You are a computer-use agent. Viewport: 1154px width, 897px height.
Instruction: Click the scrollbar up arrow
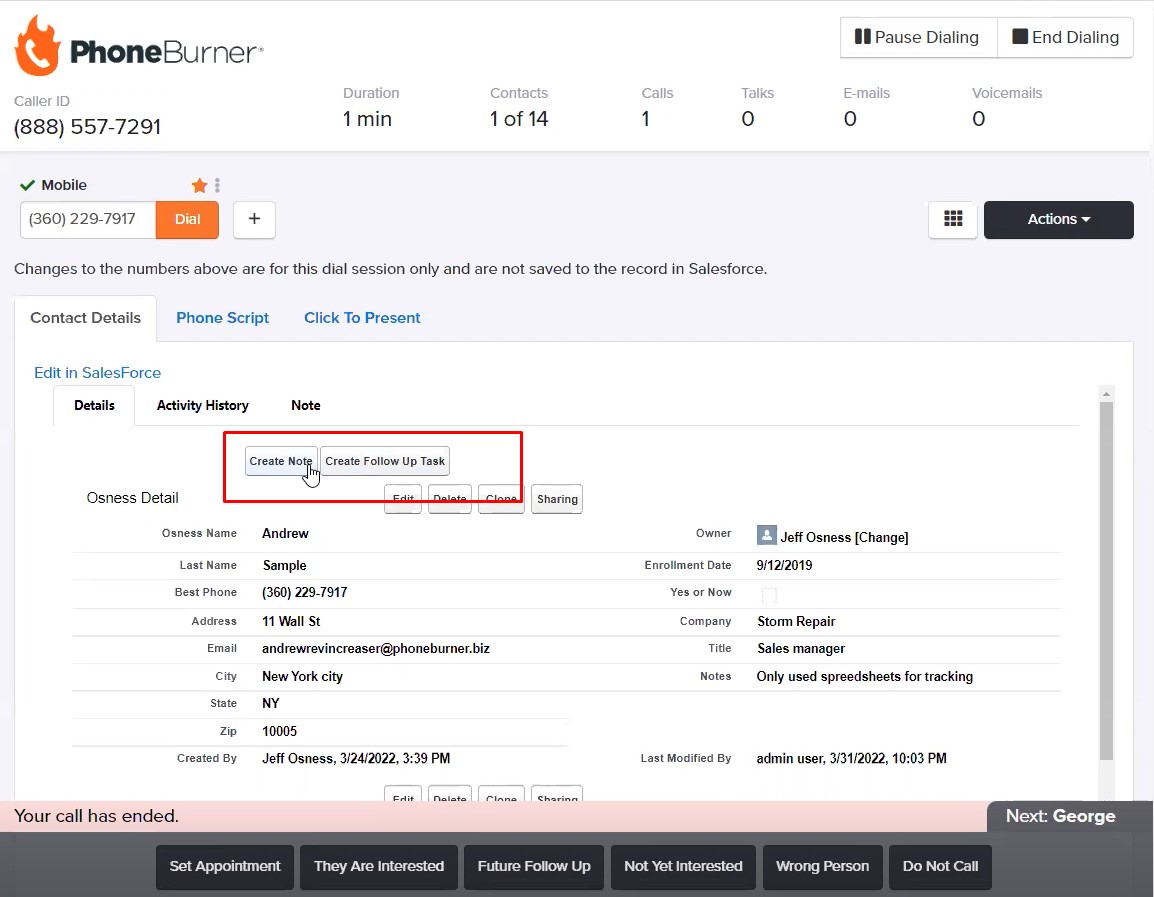[1106, 394]
